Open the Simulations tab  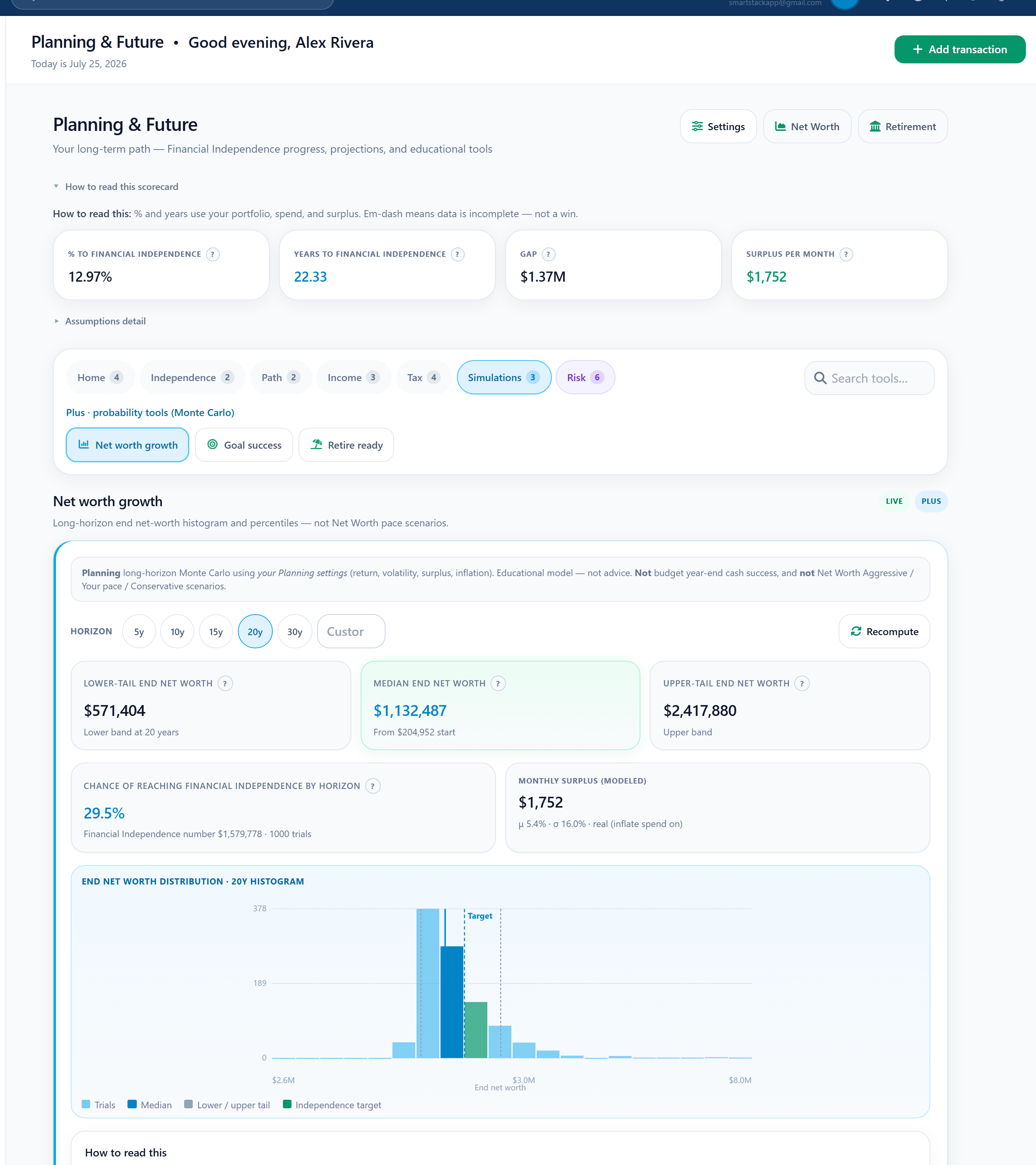tap(504, 377)
